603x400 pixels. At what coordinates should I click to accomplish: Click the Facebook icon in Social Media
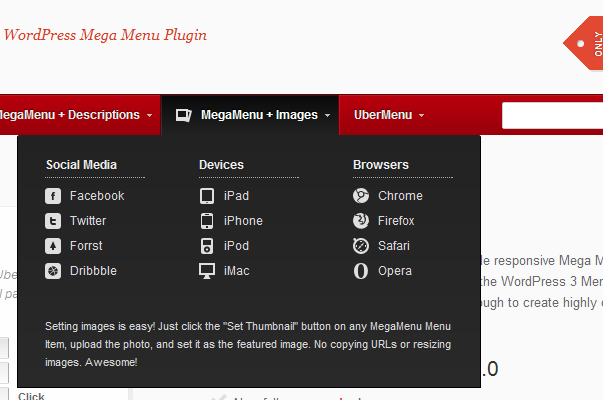pos(53,196)
